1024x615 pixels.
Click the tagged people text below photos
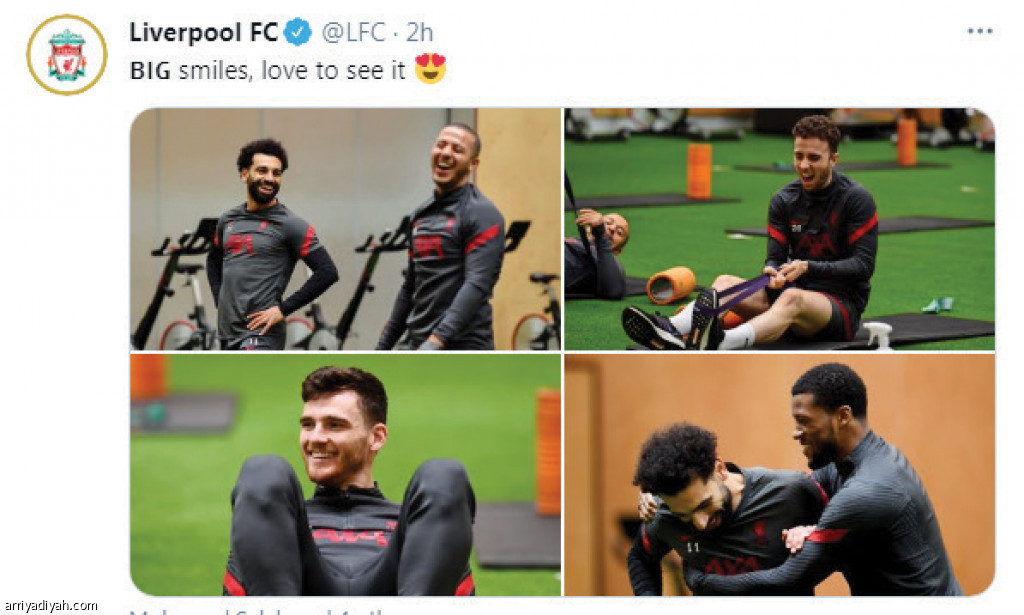point(261,612)
